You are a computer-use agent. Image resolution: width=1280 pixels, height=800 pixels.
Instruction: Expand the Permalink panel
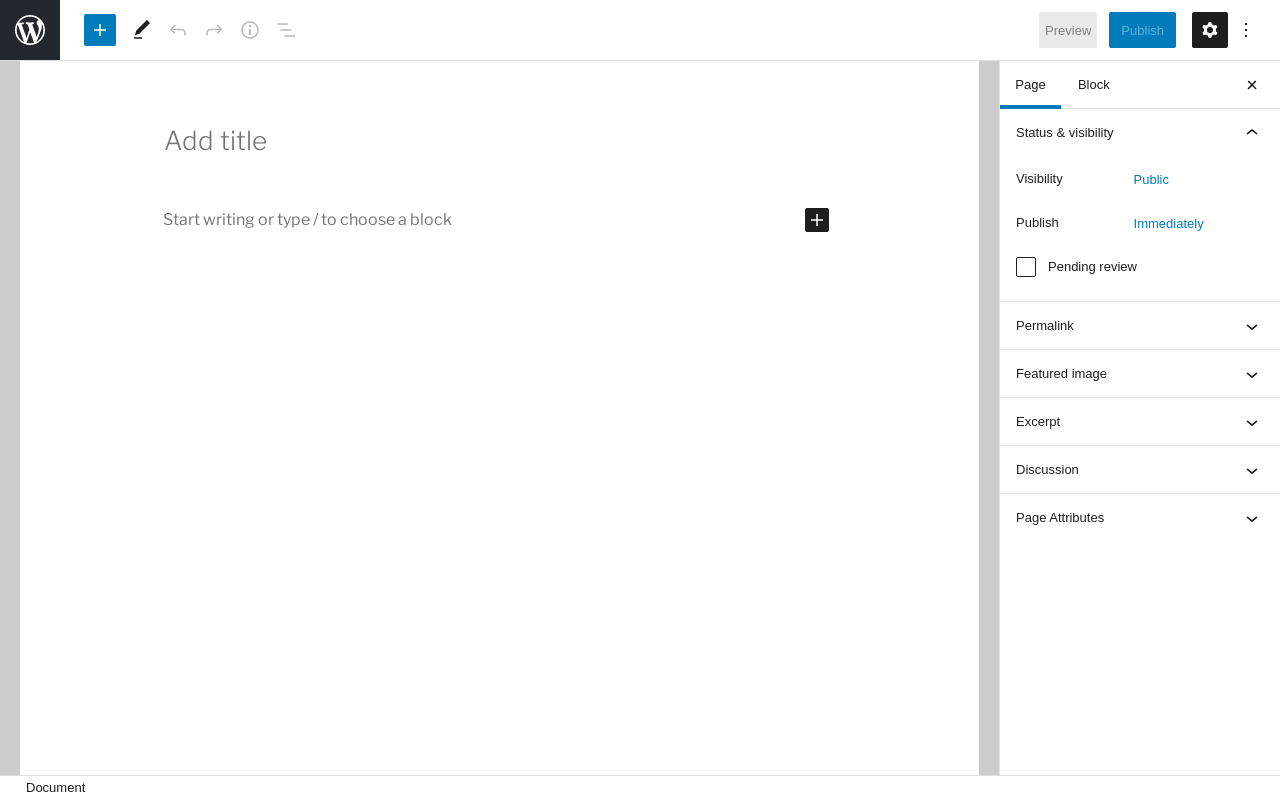(x=1140, y=326)
